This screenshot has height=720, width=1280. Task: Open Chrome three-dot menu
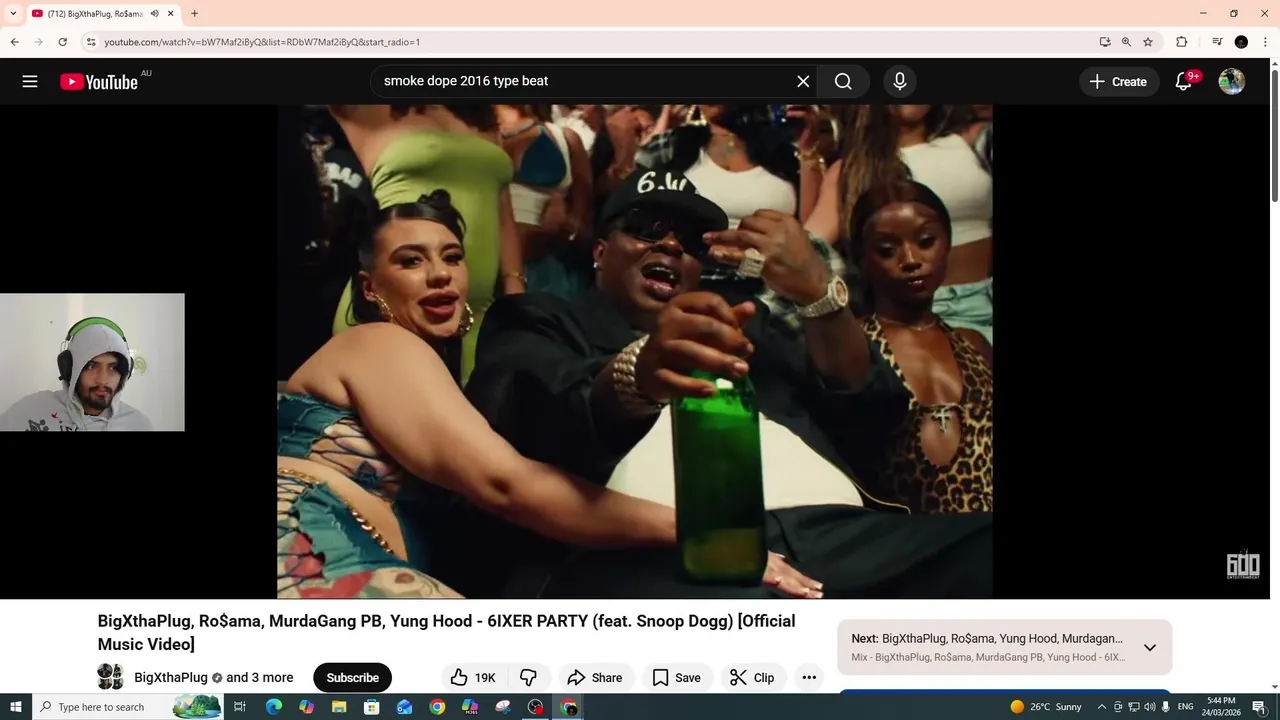1265,42
